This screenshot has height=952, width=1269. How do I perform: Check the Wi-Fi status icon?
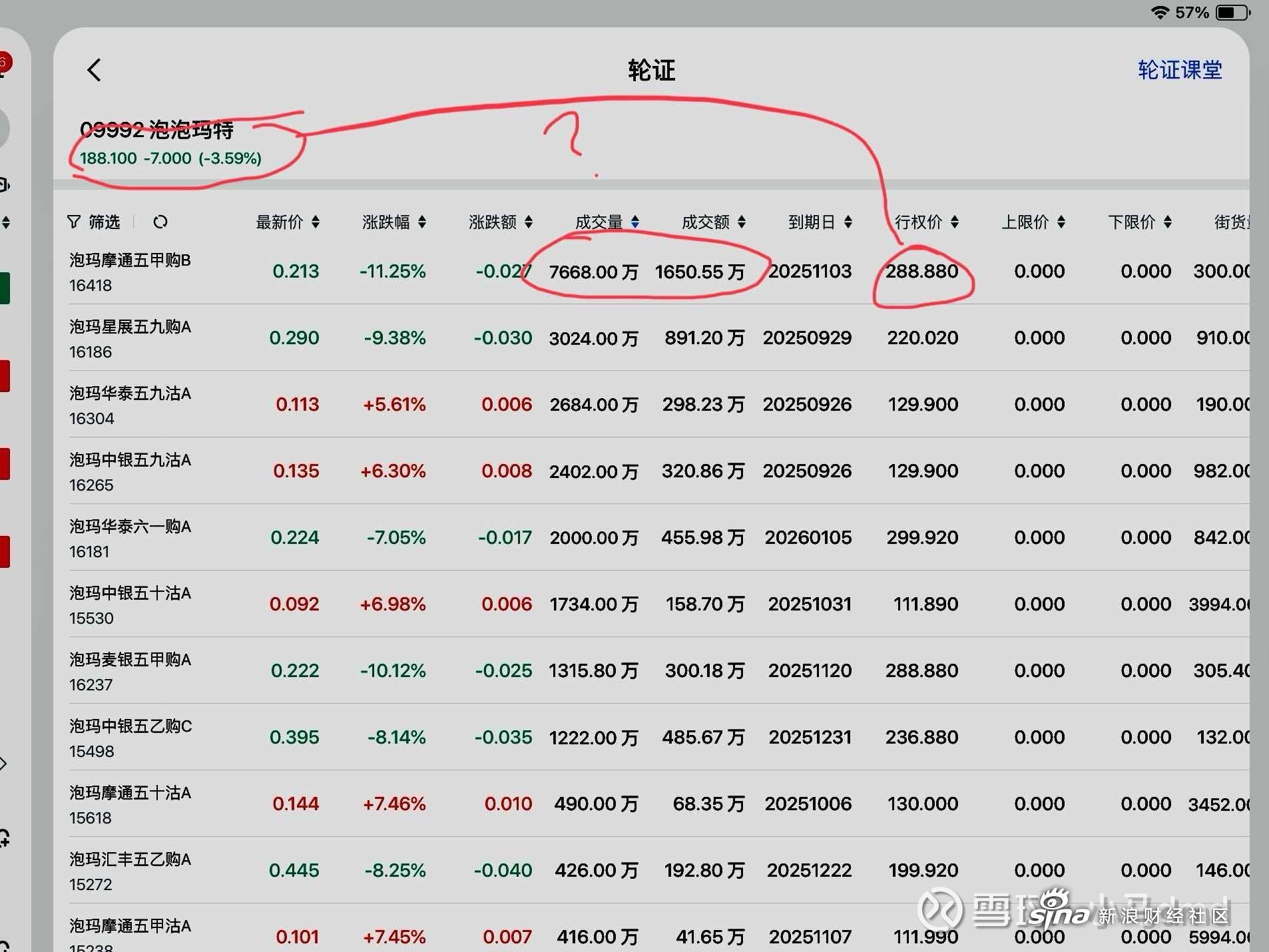[x=1160, y=13]
